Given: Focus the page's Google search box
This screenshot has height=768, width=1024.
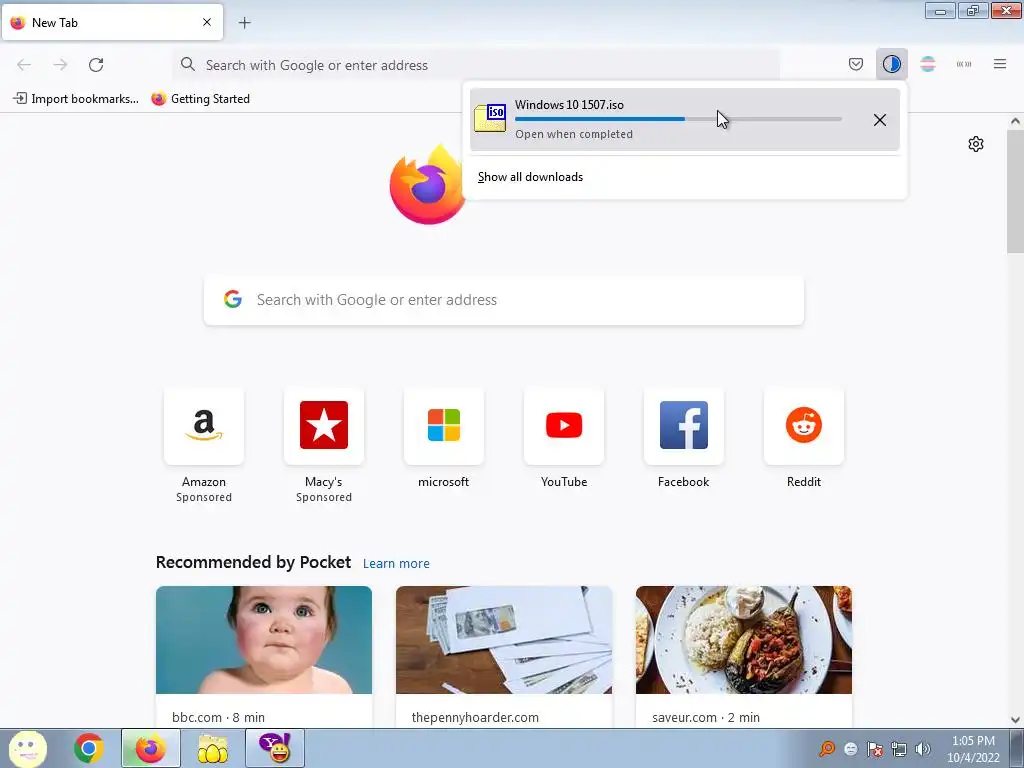Looking at the screenshot, I should [504, 300].
